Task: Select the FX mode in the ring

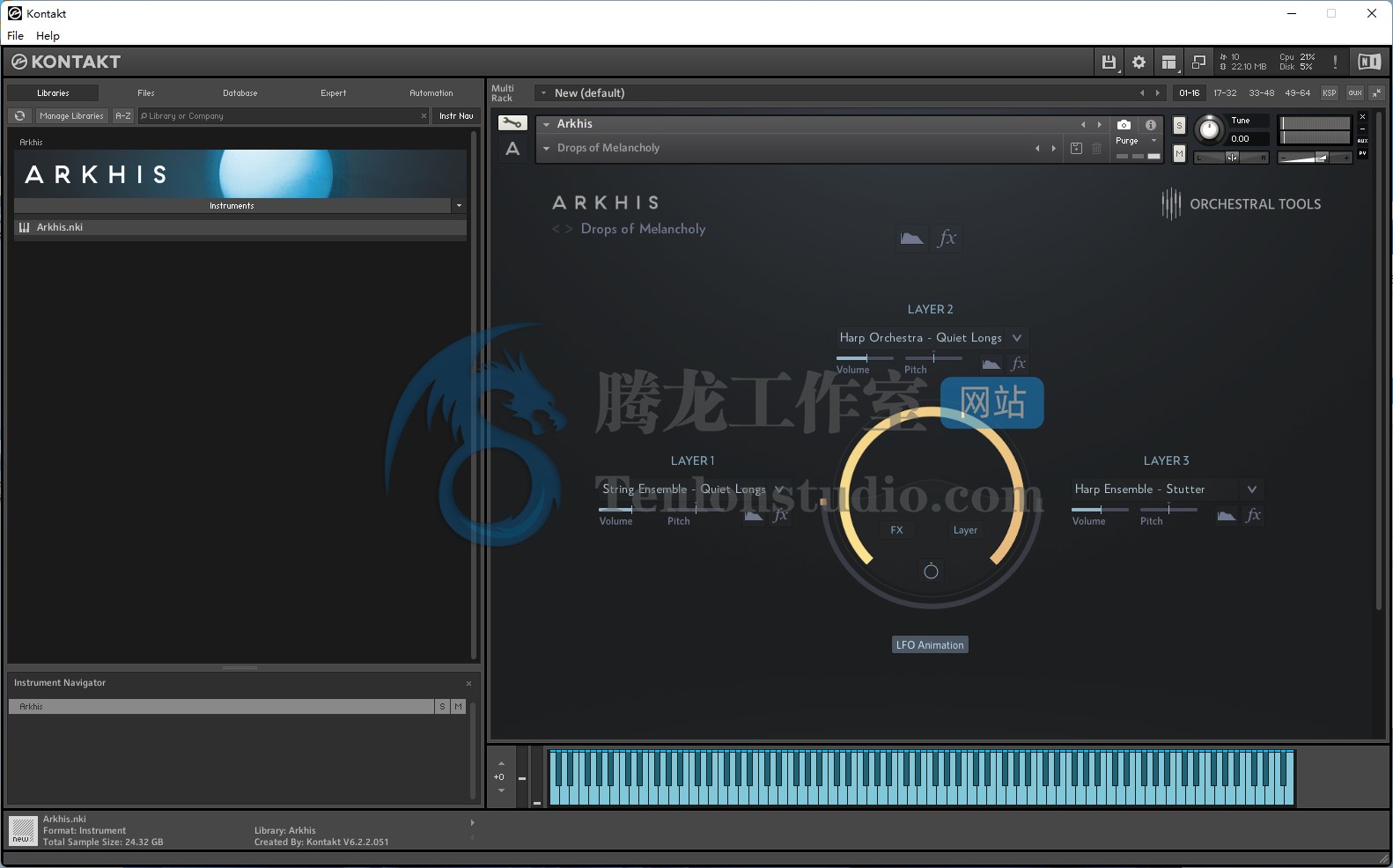Action: (896, 530)
